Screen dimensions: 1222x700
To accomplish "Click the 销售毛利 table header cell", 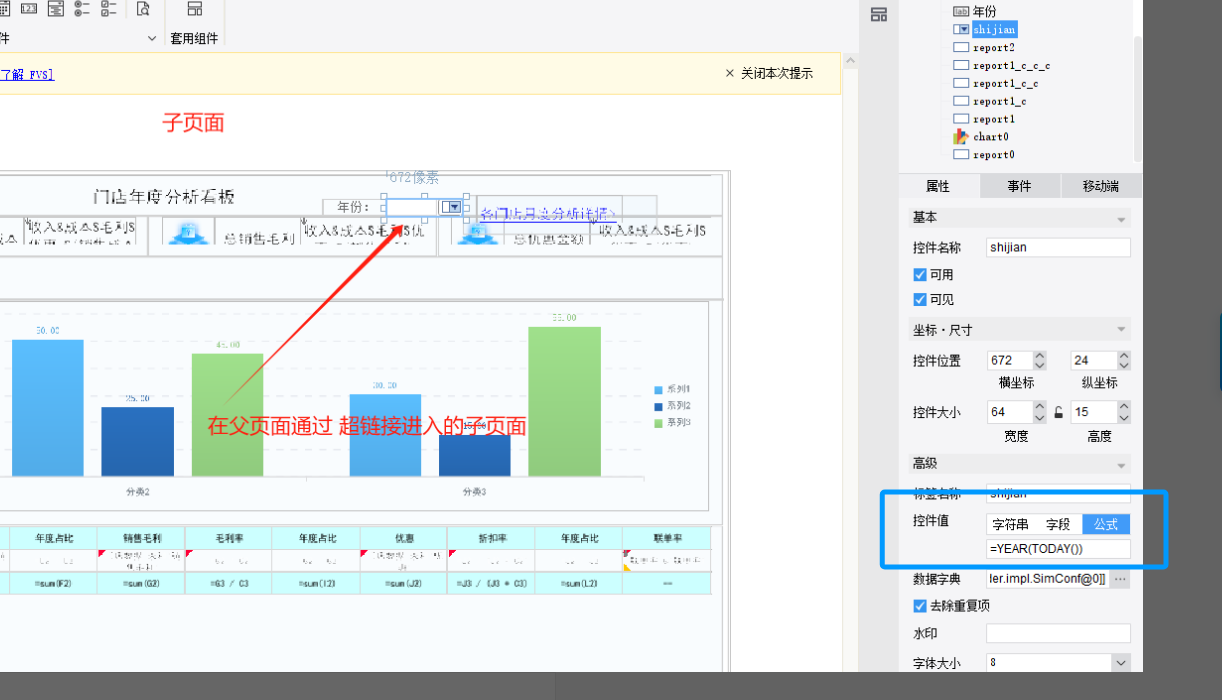I will [x=141, y=538].
